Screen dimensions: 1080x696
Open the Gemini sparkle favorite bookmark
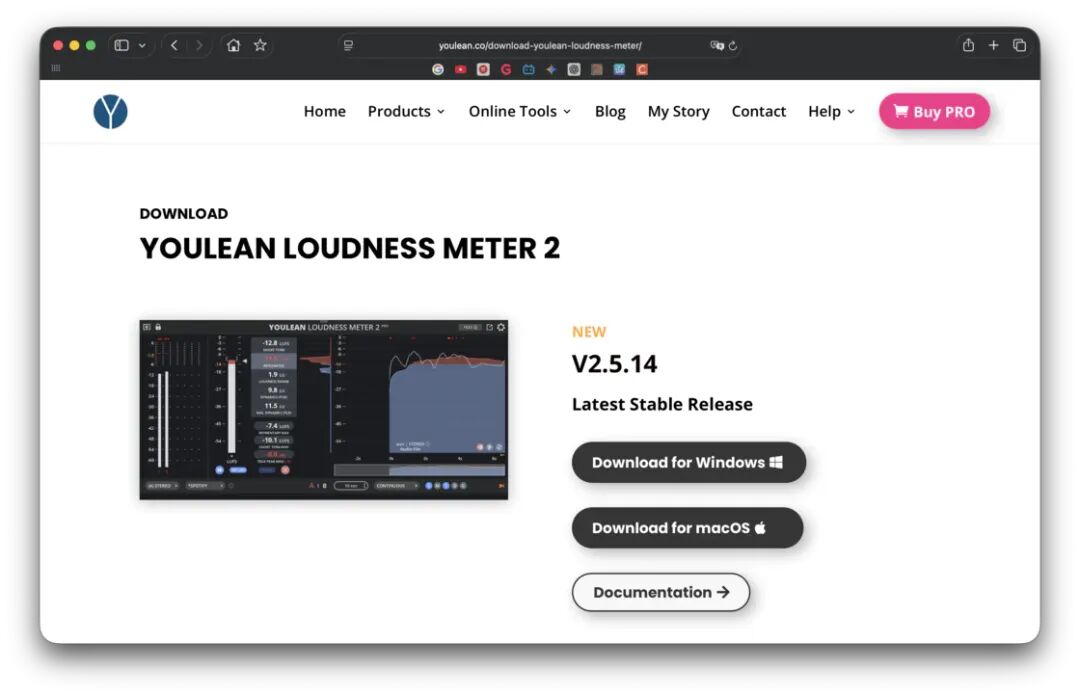coord(551,69)
